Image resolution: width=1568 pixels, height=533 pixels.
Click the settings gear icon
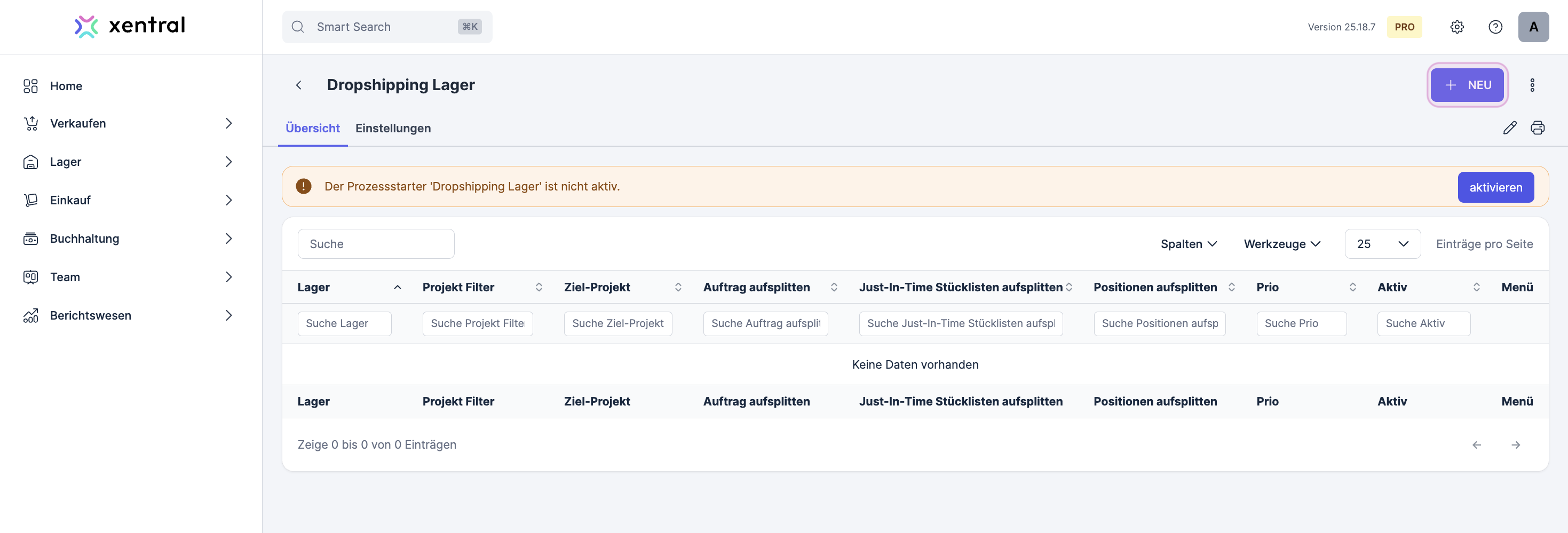point(1456,27)
